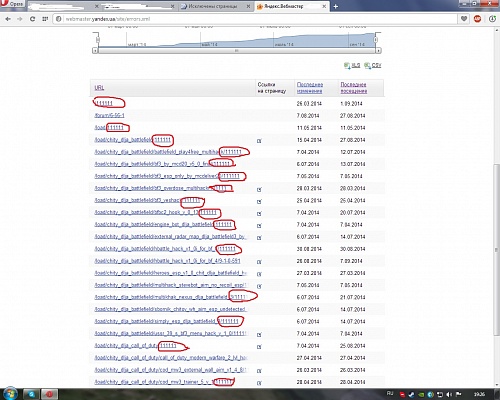Open the volume icon in system tray
500x400 pixels.
click(x=449, y=394)
